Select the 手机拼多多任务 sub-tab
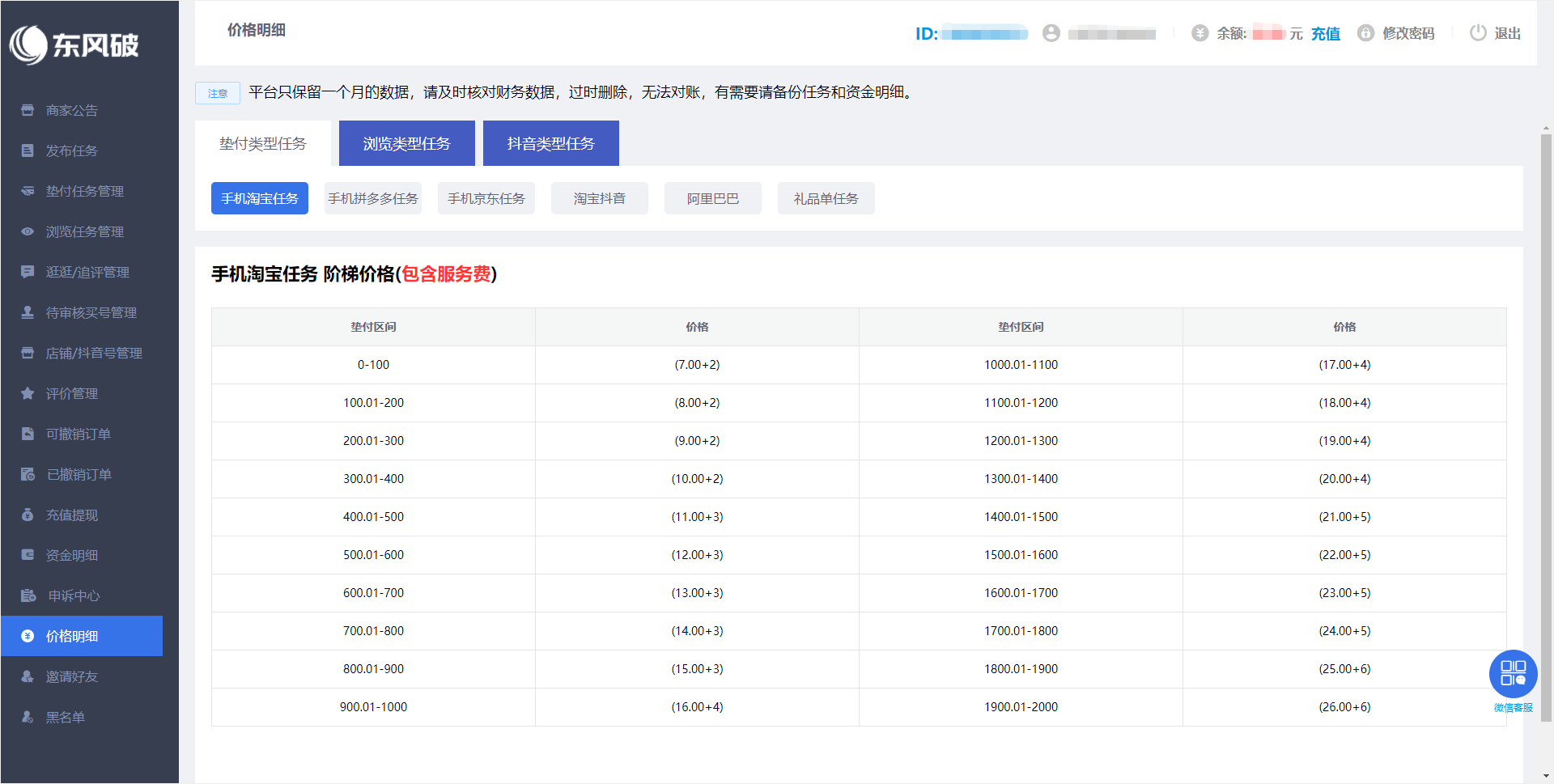 (x=373, y=198)
